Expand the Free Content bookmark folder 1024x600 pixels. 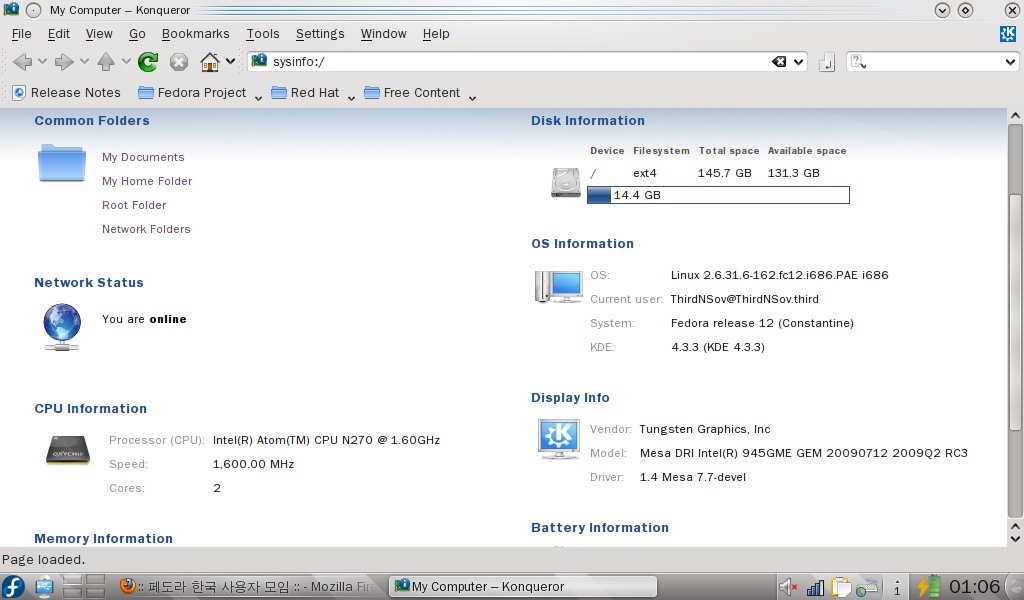pyautogui.click(x=419, y=93)
